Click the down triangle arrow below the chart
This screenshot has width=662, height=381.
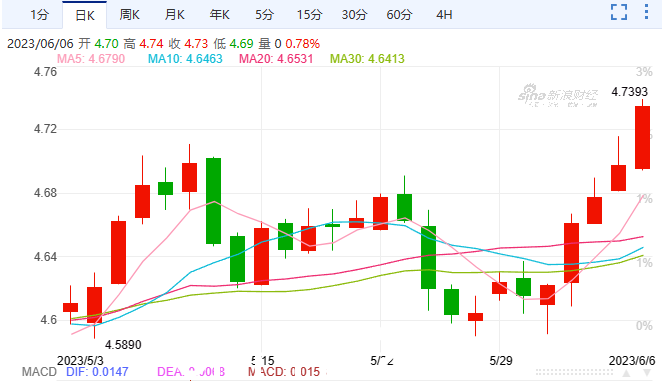(x=647, y=373)
